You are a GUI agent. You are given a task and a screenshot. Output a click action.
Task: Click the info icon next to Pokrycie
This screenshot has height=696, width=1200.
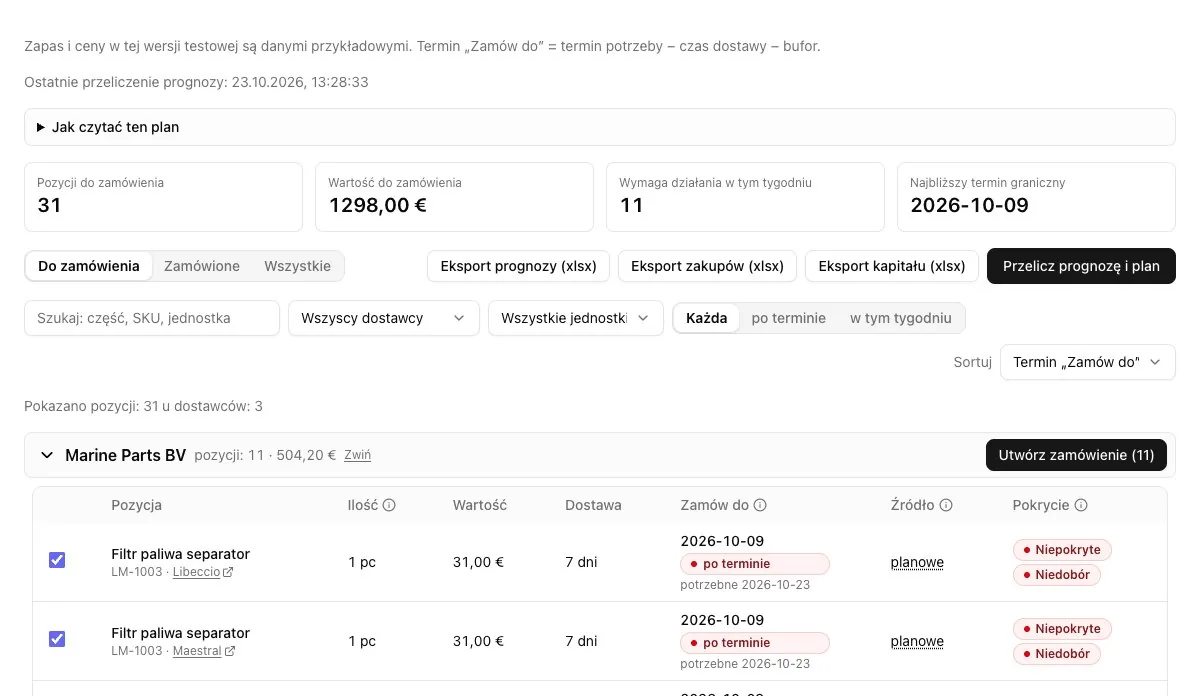click(1081, 505)
